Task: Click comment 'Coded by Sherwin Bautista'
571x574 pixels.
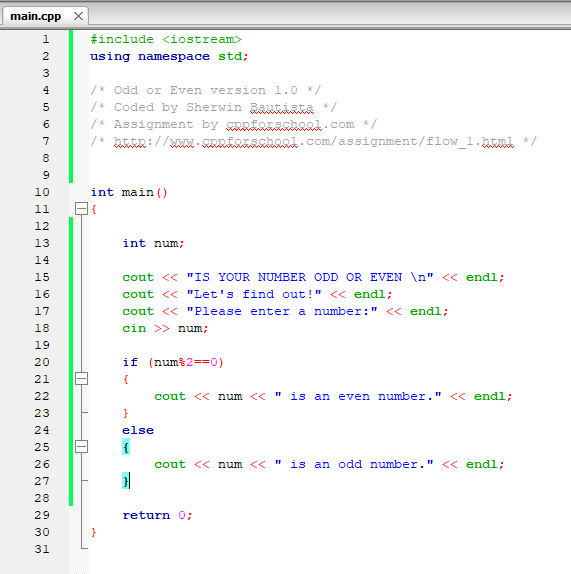Action: [x=213, y=107]
